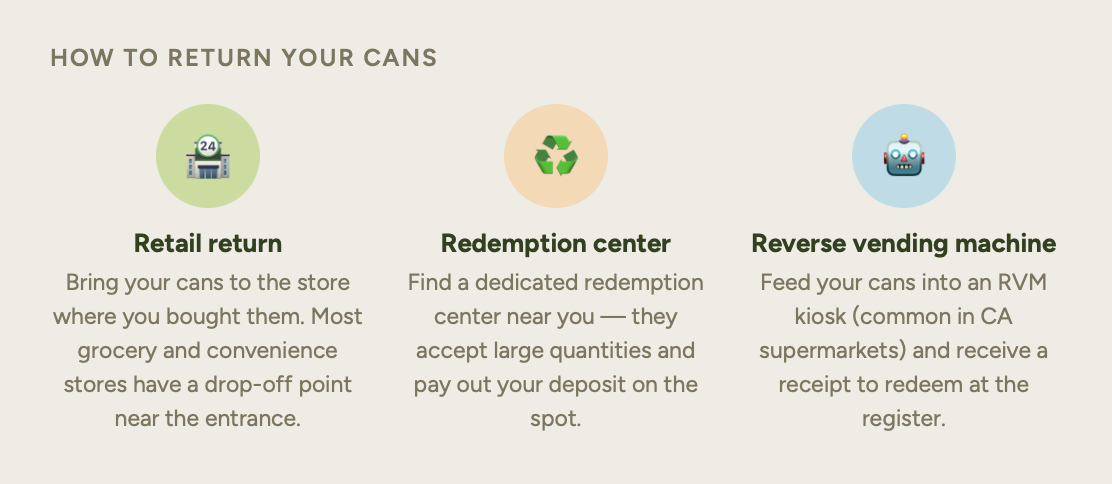Open the "Reverse vending machine" heading
Screen dimensions: 1112x484
pyautogui.click(x=904, y=243)
